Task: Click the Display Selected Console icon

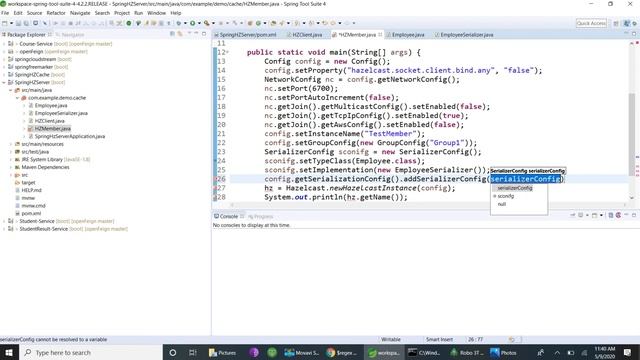Action: (x=580, y=215)
